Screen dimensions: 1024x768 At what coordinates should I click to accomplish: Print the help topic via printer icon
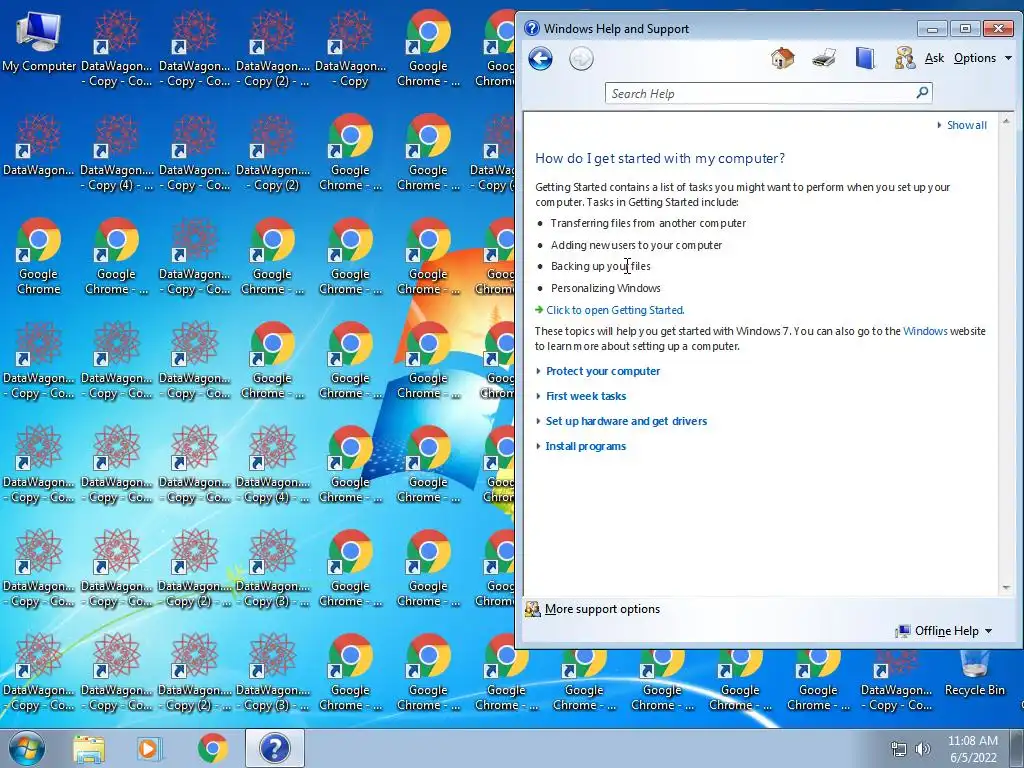[824, 58]
